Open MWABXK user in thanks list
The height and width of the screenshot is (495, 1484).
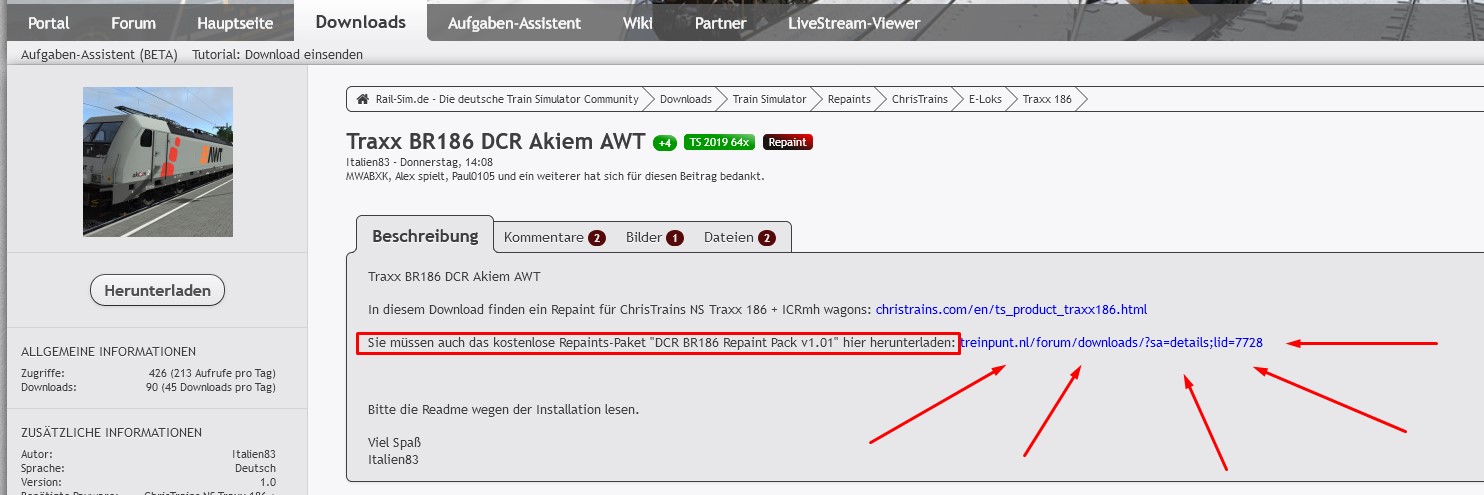pos(368,175)
